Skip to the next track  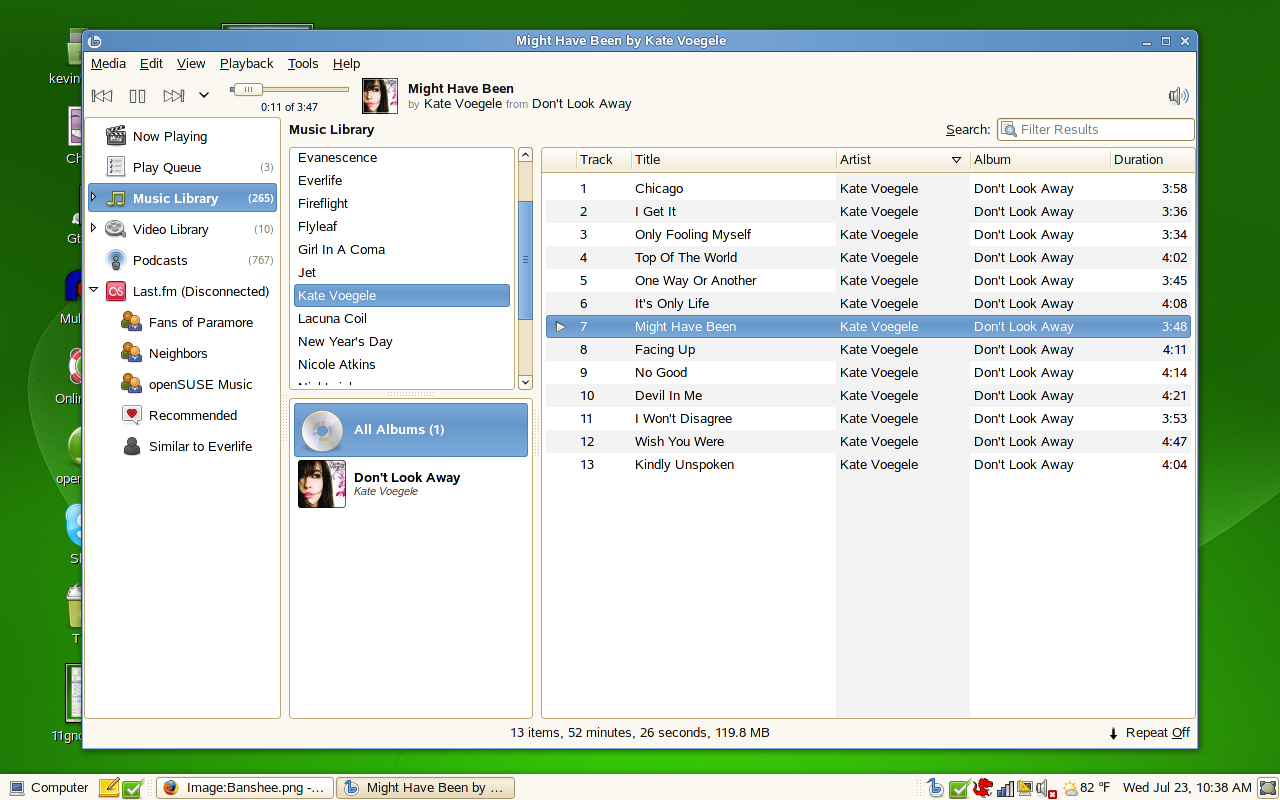pyautogui.click(x=174, y=96)
